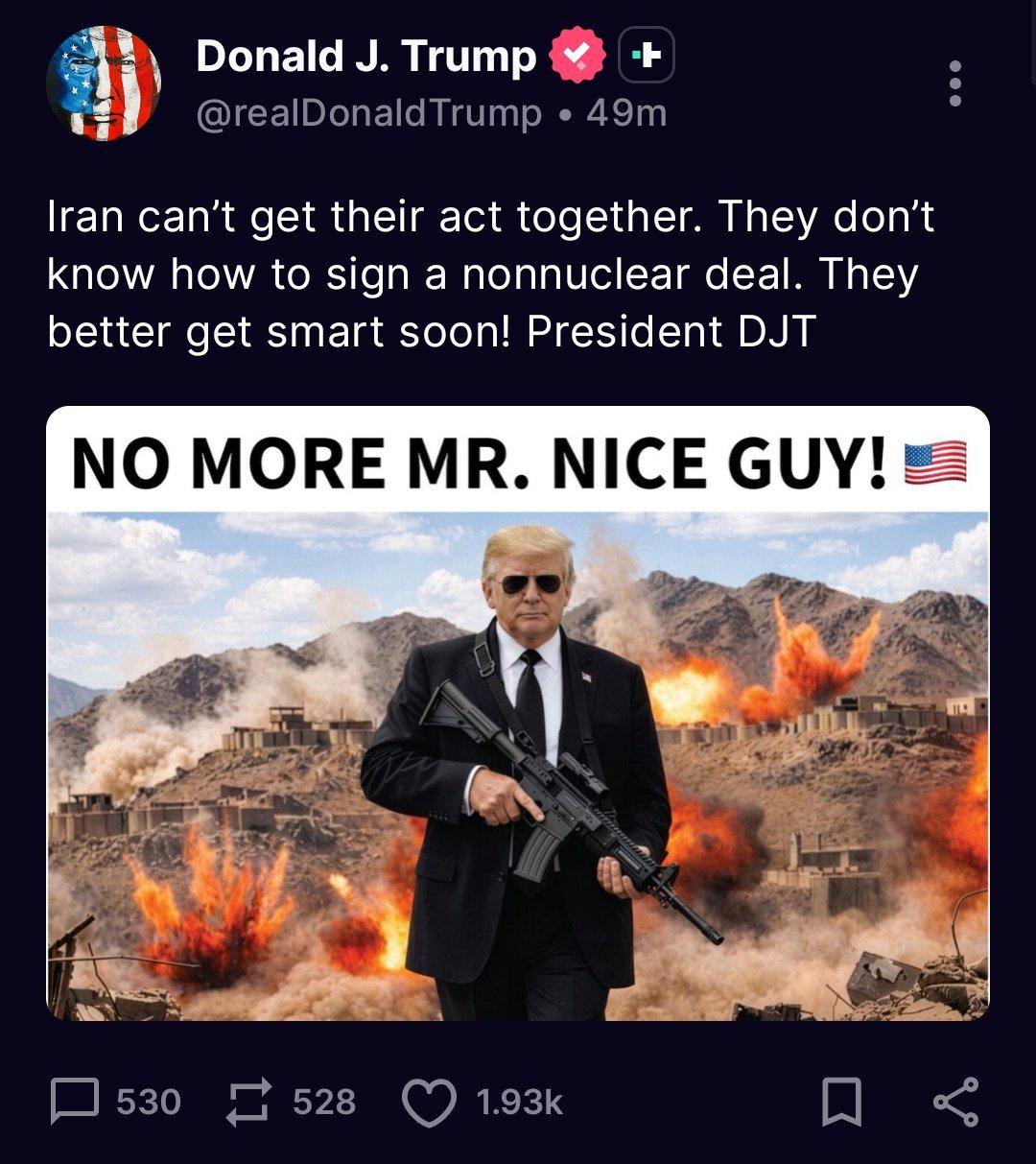
Task: Tap the President DJT signature text
Action: point(671,331)
